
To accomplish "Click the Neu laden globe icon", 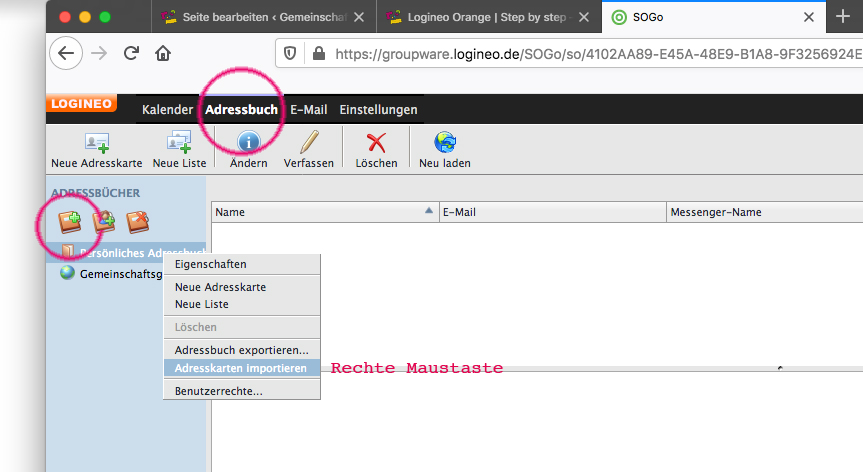I will click(x=444, y=142).
